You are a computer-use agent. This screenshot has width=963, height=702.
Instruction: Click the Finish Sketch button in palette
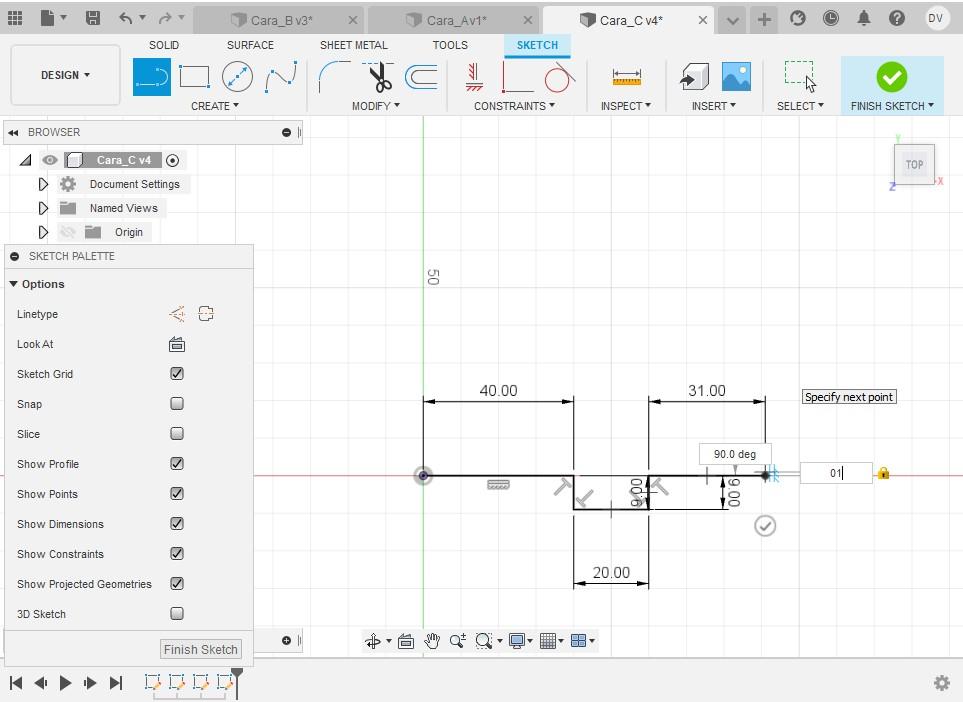point(200,649)
